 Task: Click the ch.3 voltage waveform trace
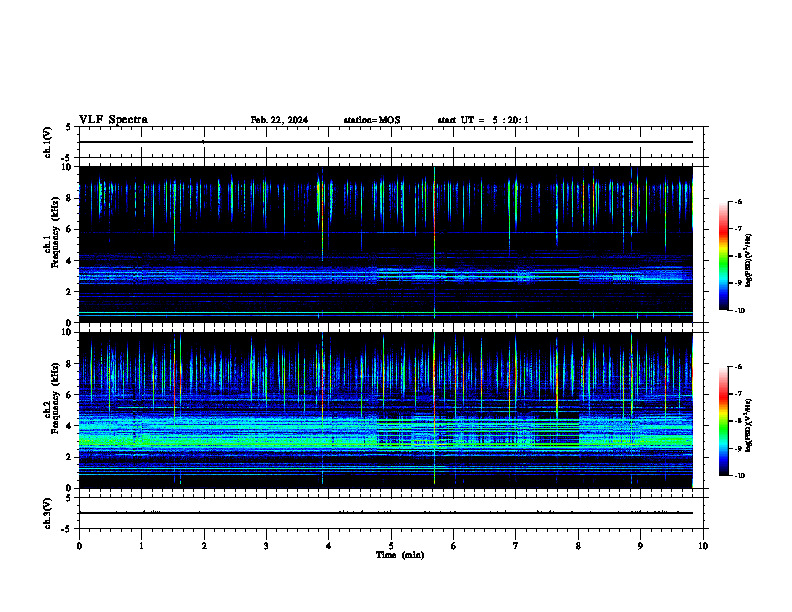[386, 513]
